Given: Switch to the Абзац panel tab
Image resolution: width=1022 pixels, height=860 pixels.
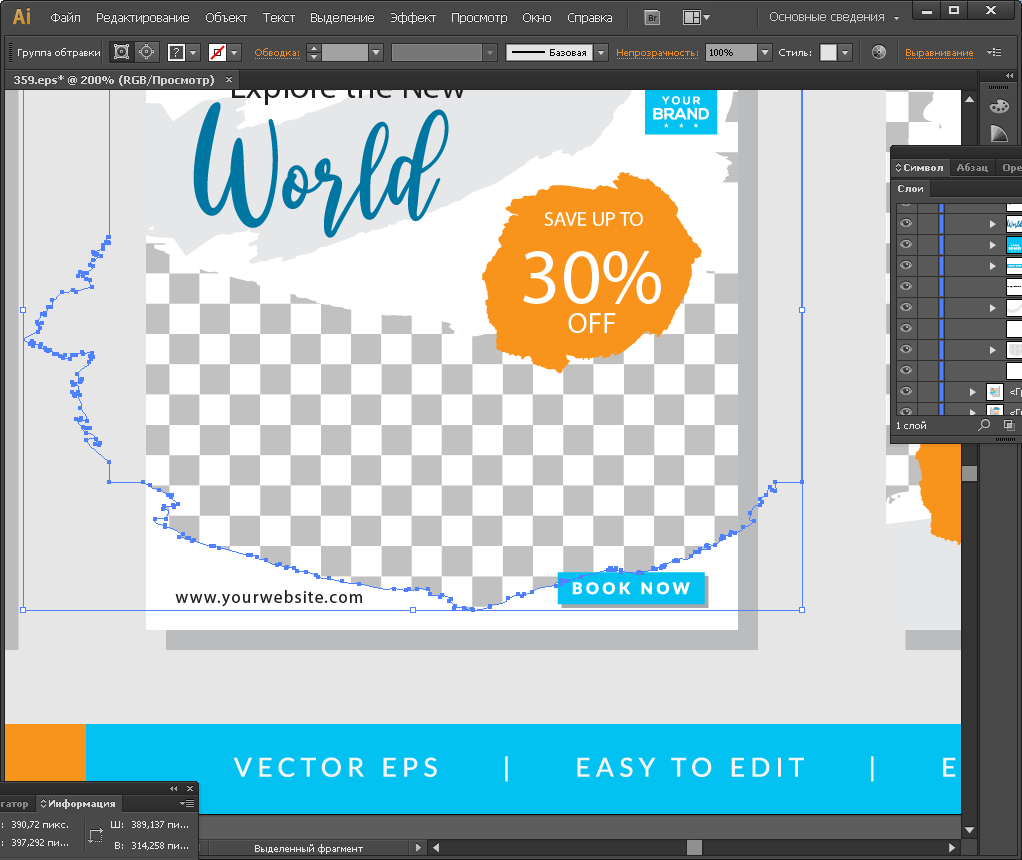Looking at the screenshot, I should 971,168.
